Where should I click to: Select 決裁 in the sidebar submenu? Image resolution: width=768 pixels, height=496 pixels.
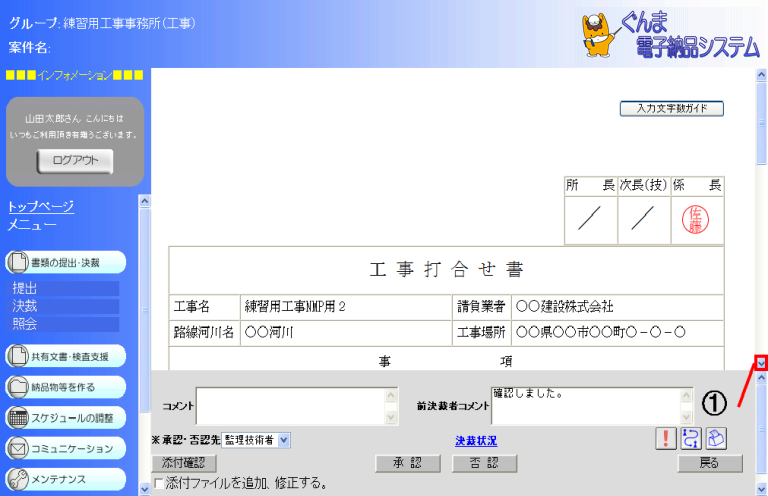(63, 306)
